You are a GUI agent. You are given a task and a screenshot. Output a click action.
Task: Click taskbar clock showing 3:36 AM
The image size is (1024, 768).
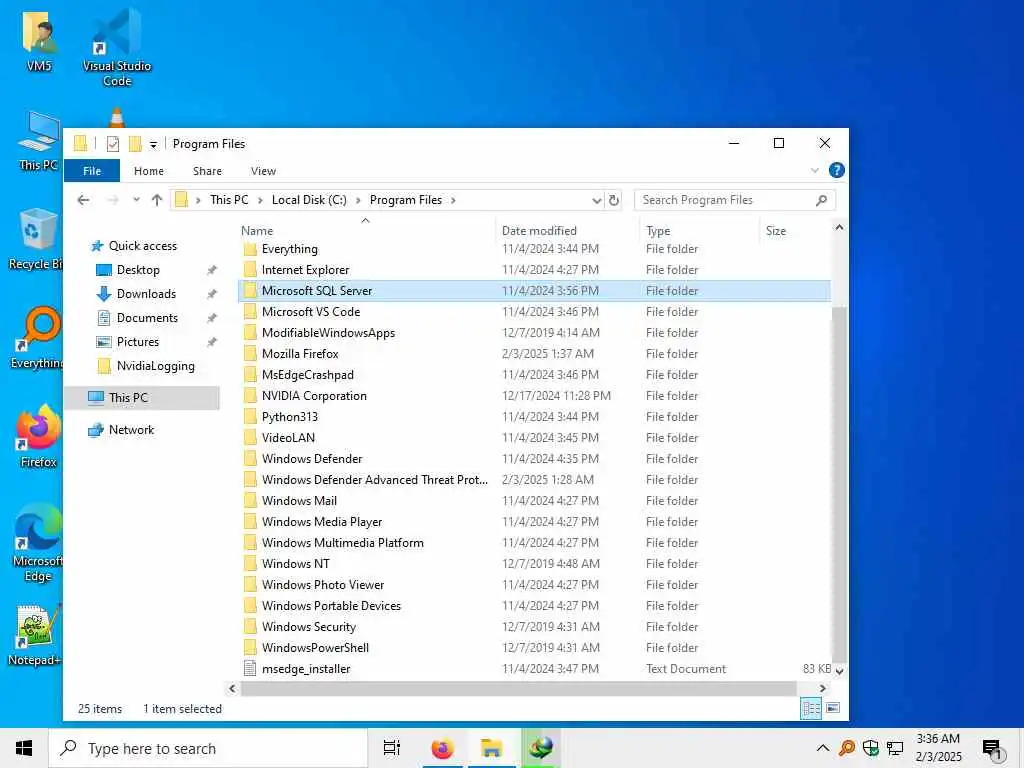(938, 748)
